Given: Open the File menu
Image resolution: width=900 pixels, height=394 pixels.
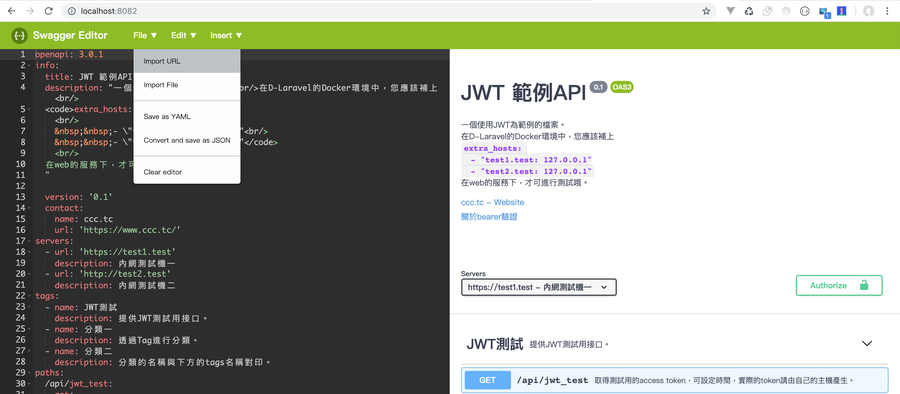Looking at the screenshot, I should [x=145, y=36].
